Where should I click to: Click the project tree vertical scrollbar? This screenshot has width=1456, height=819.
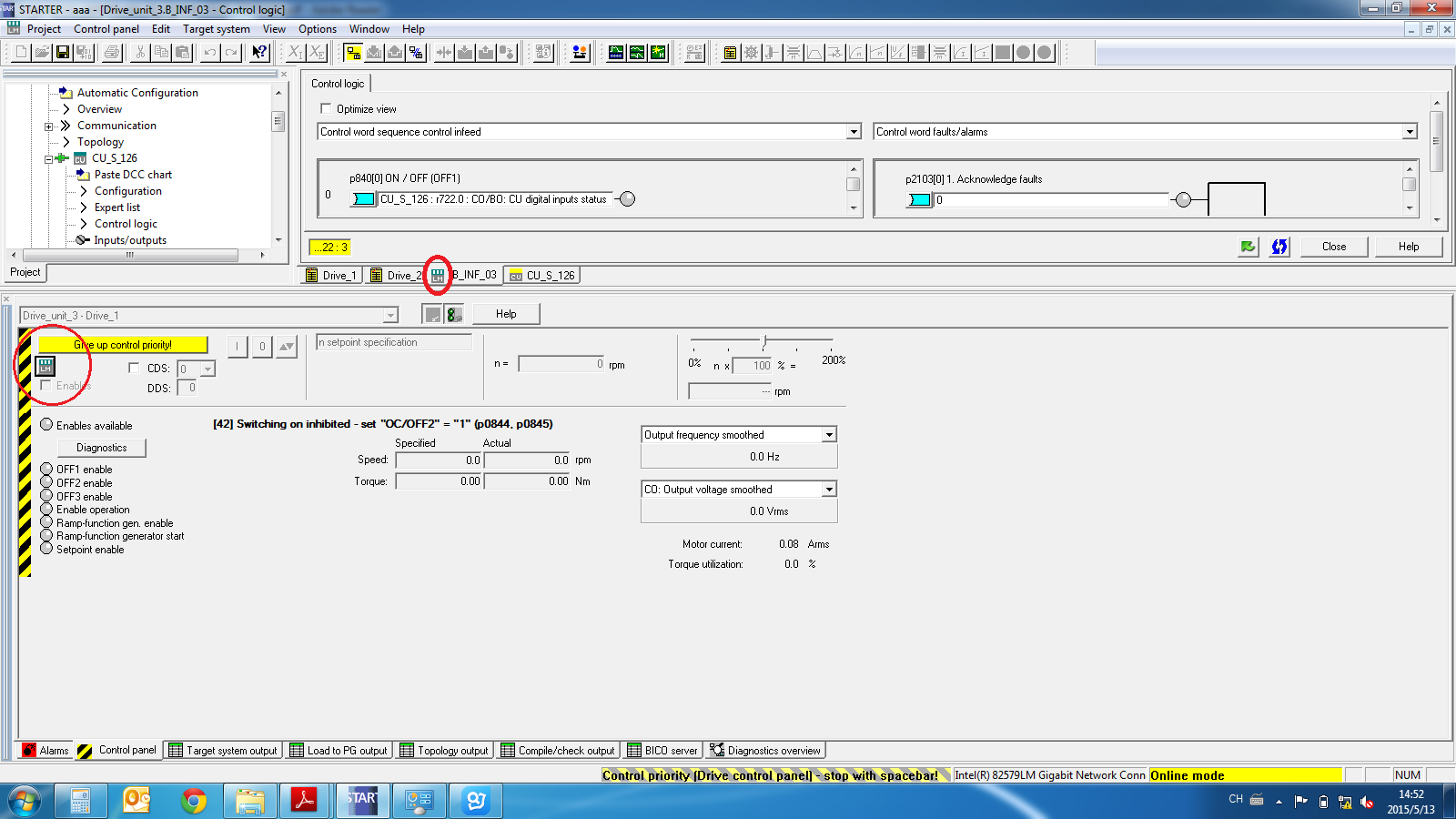(278, 166)
